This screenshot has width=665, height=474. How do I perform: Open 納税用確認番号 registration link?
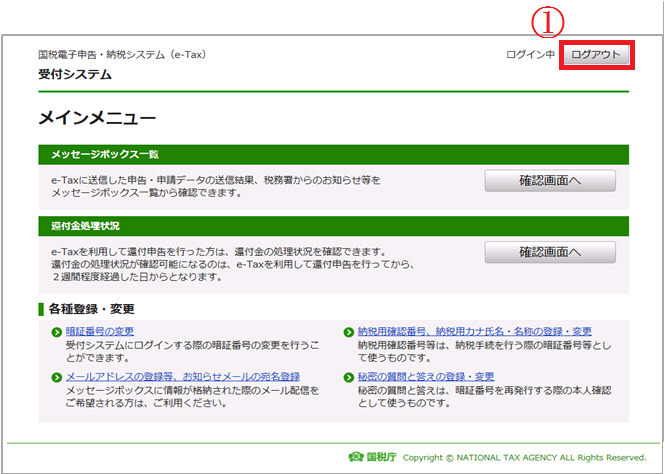pos(475,332)
